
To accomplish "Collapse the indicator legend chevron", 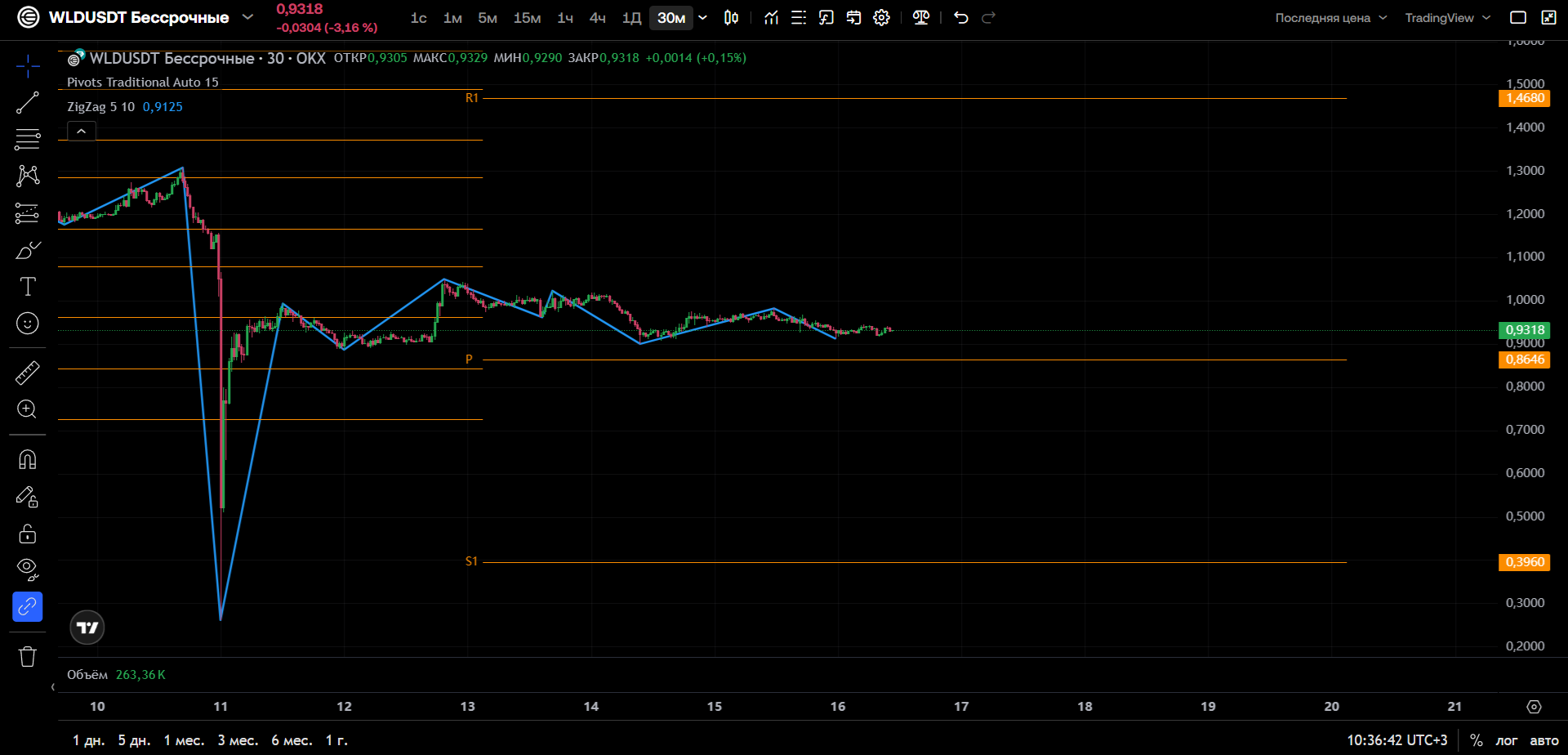I will [82, 131].
